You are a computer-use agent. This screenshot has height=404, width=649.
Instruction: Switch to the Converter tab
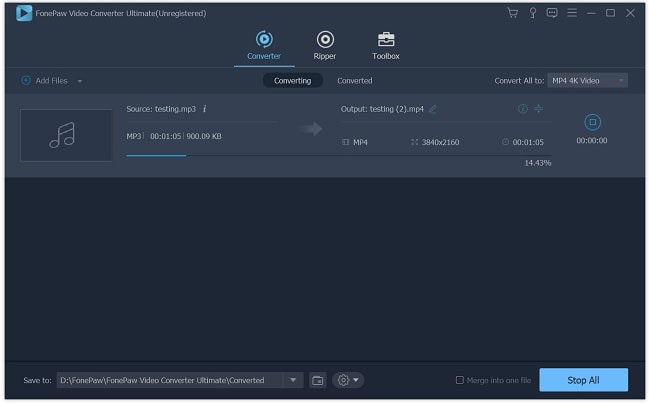click(x=264, y=46)
